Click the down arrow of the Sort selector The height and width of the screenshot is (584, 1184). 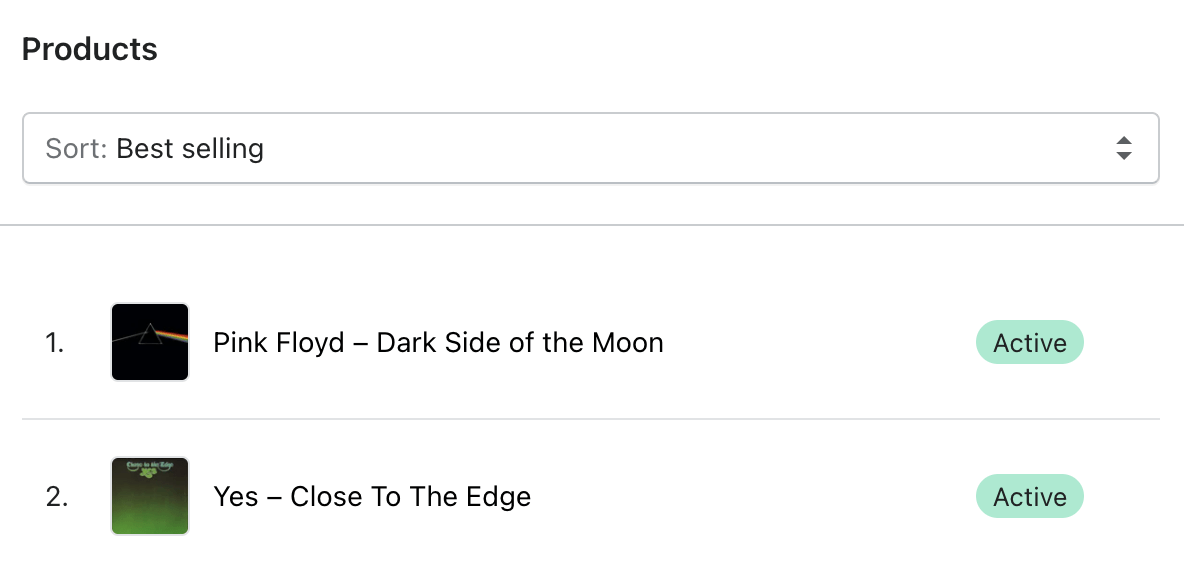point(1124,156)
